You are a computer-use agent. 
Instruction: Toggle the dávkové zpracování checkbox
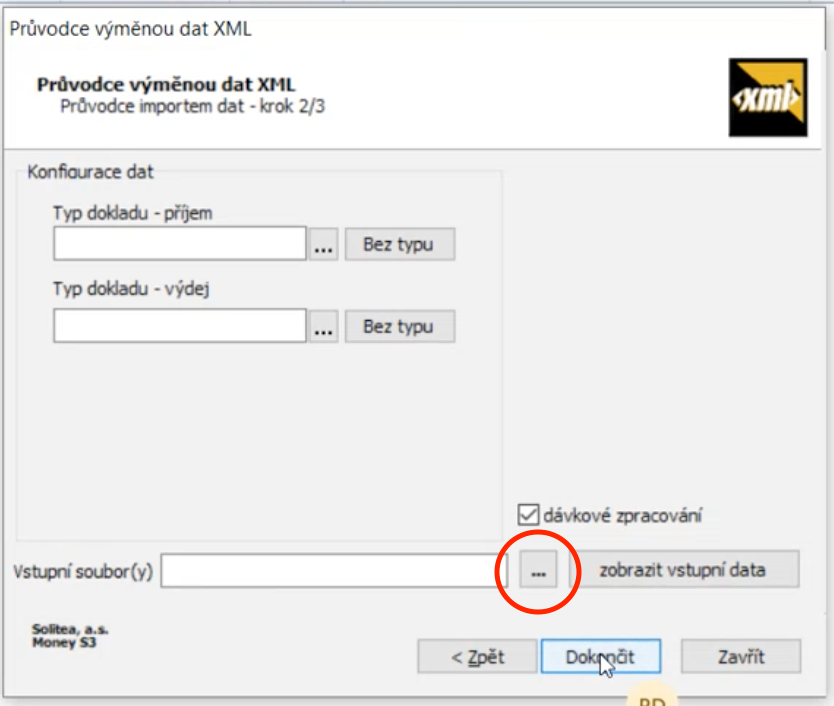(x=528, y=515)
